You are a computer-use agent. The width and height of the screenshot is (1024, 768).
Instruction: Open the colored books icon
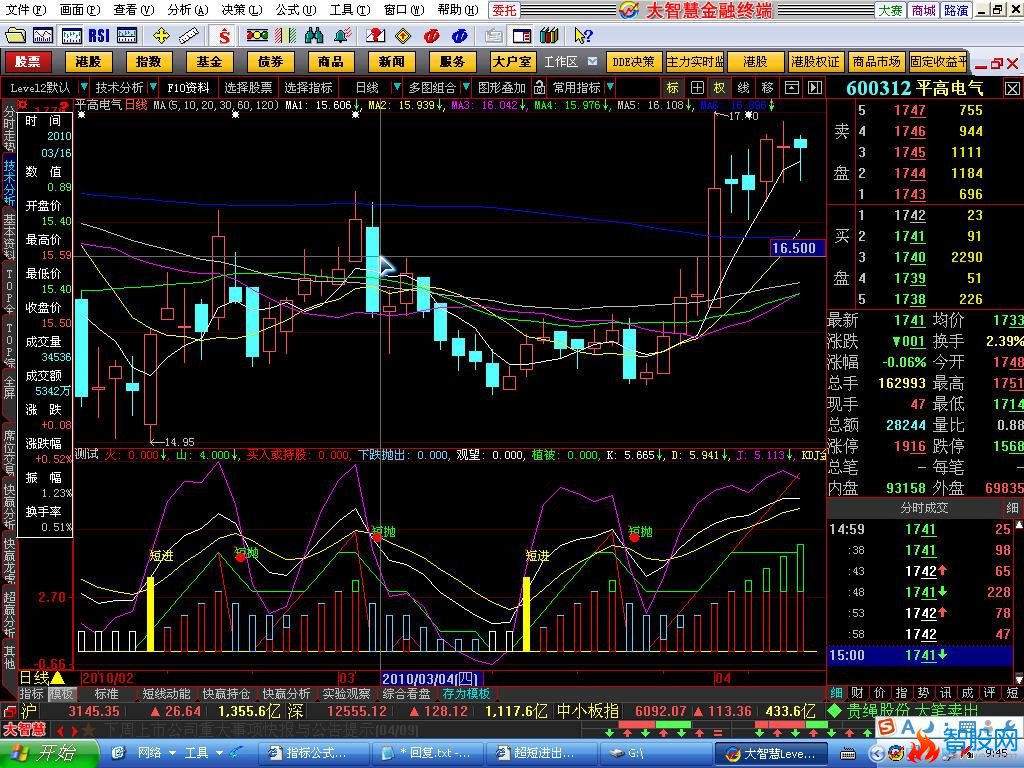(x=549, y=35)
